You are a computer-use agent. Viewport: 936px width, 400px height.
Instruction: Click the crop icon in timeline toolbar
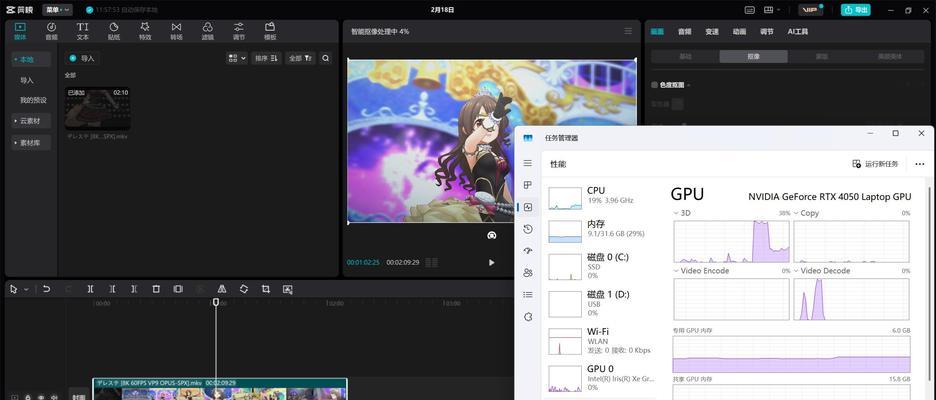(266, 289)
